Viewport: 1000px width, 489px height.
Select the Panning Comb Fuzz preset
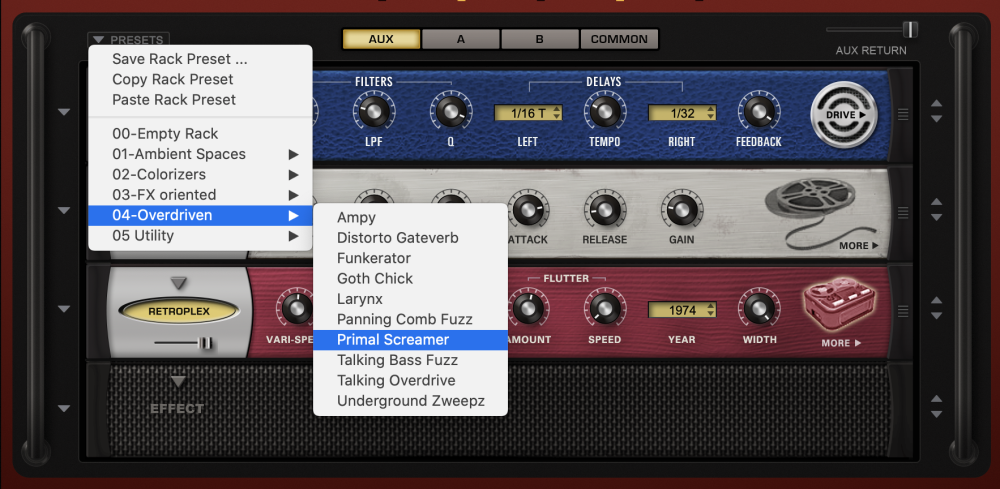coord(410,319)
